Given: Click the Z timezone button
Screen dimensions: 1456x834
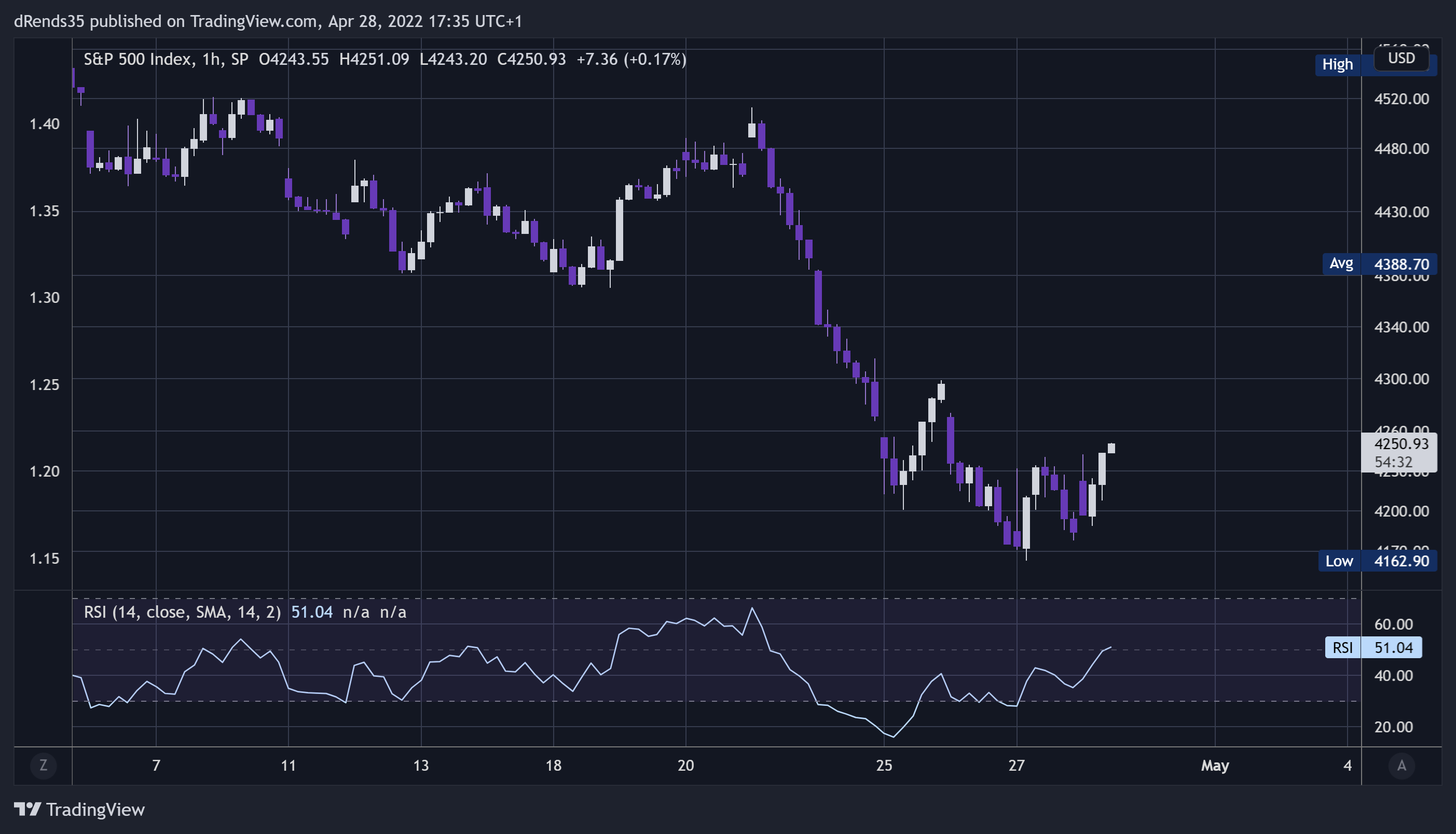Looking at the screenshot, I should 43,765.
